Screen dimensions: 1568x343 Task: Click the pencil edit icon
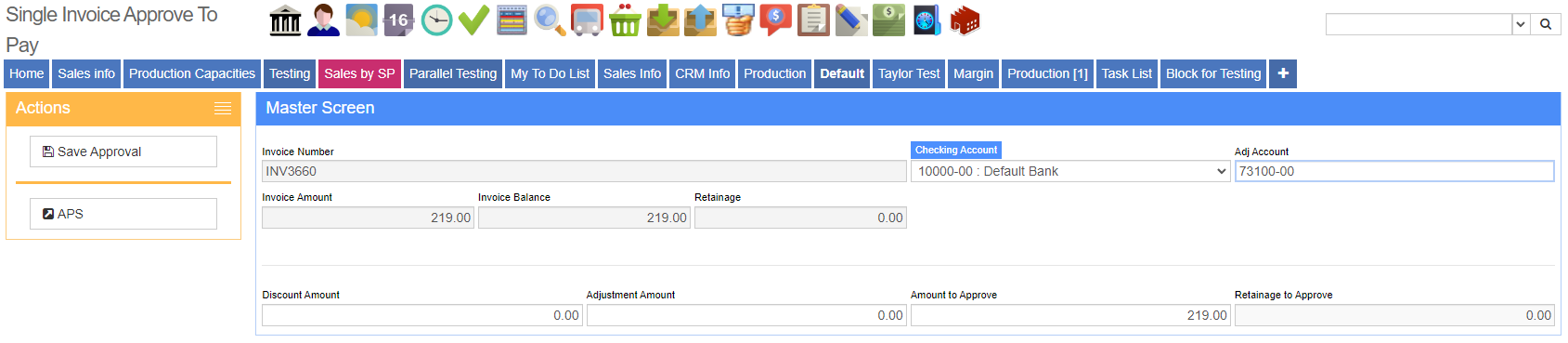851,20
